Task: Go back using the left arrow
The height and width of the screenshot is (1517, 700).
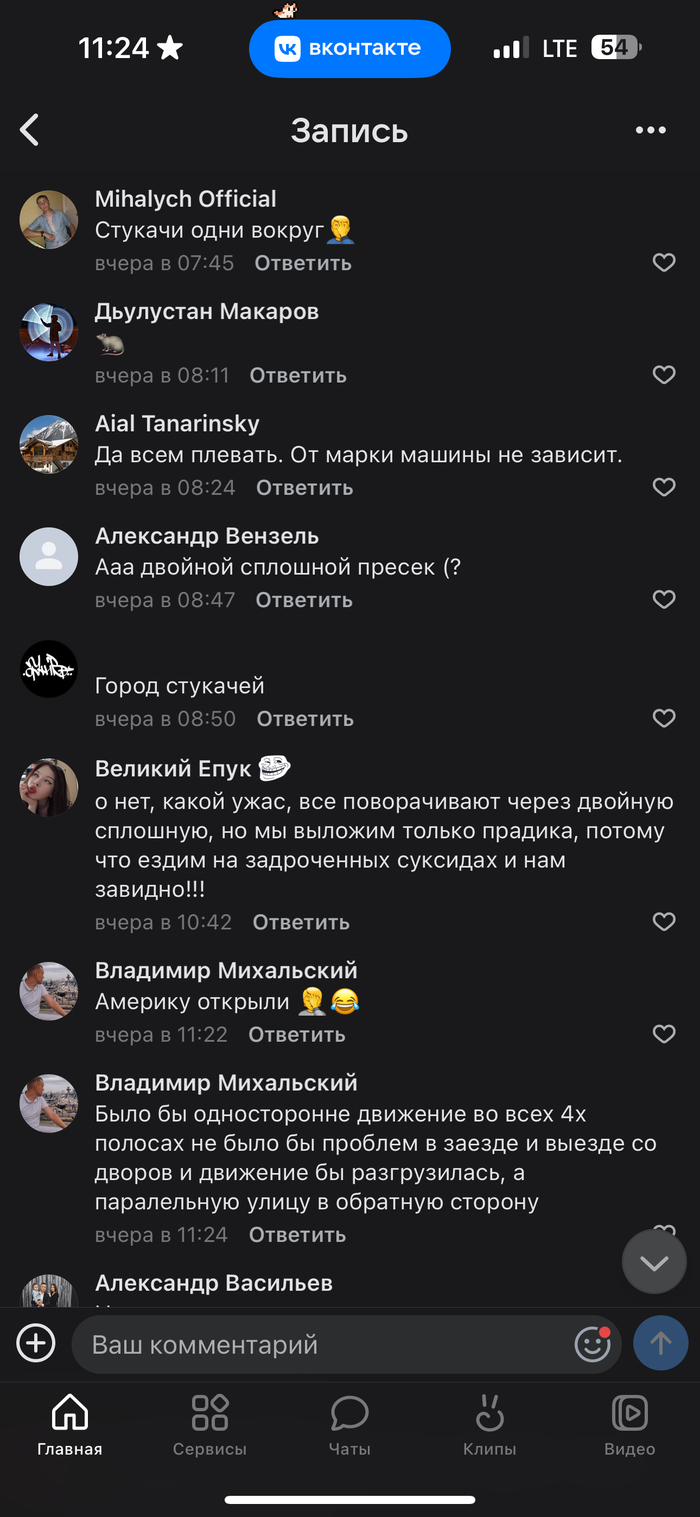Action: (x=30, y=130)
